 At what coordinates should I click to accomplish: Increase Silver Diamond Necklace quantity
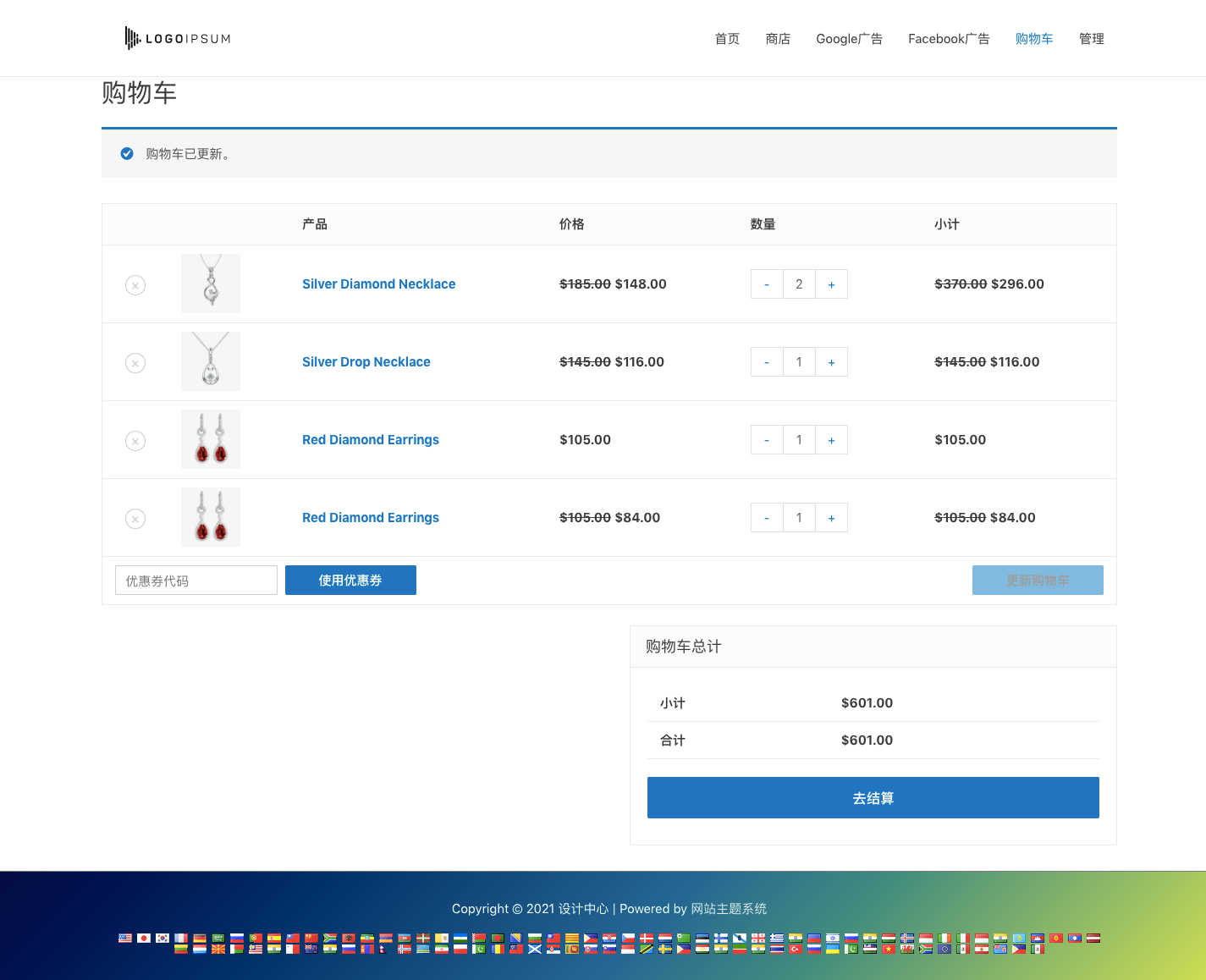click(x=831, y=284)
